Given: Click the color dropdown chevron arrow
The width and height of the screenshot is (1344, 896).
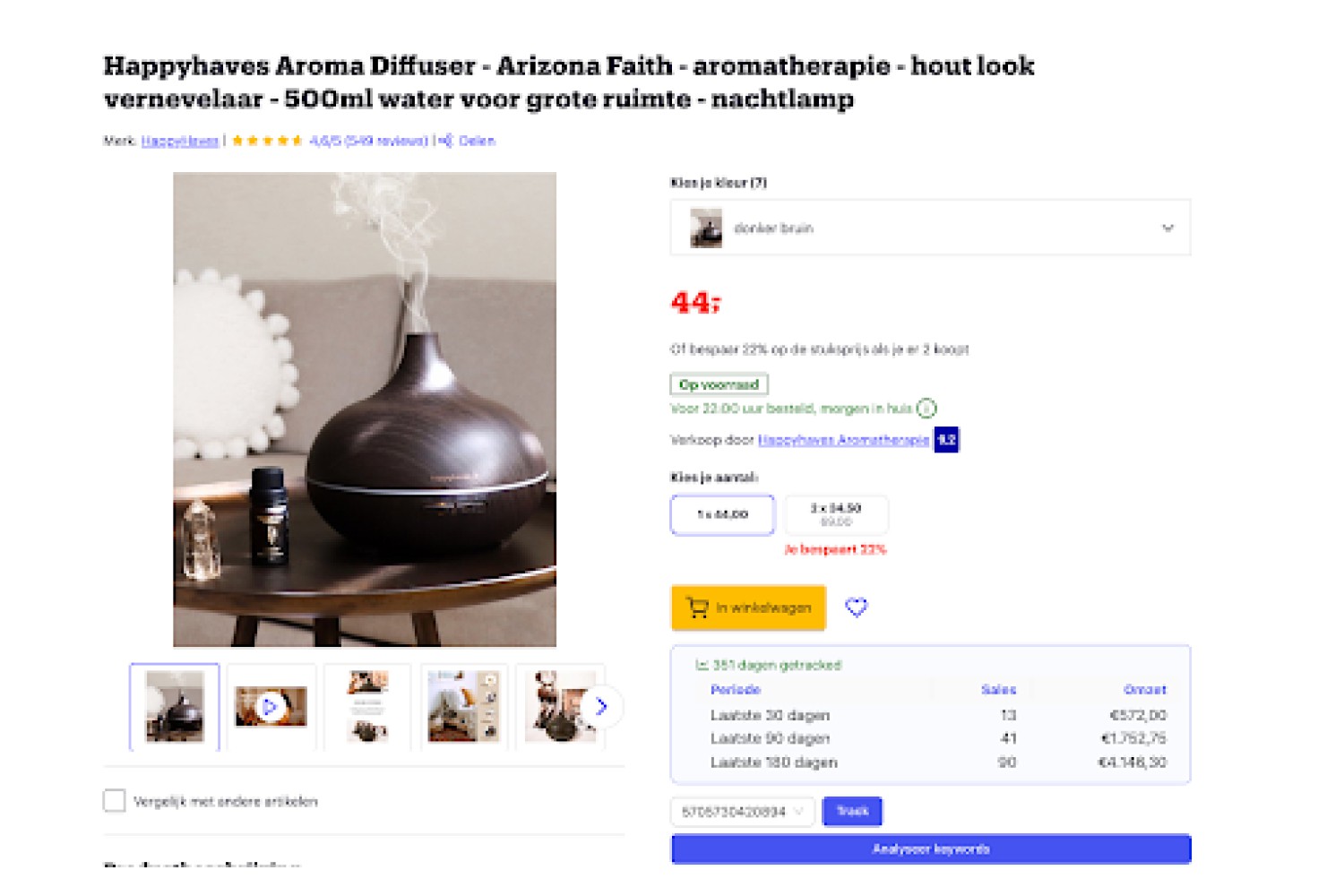Looking at the screenshot, I should coord(1167,228).
